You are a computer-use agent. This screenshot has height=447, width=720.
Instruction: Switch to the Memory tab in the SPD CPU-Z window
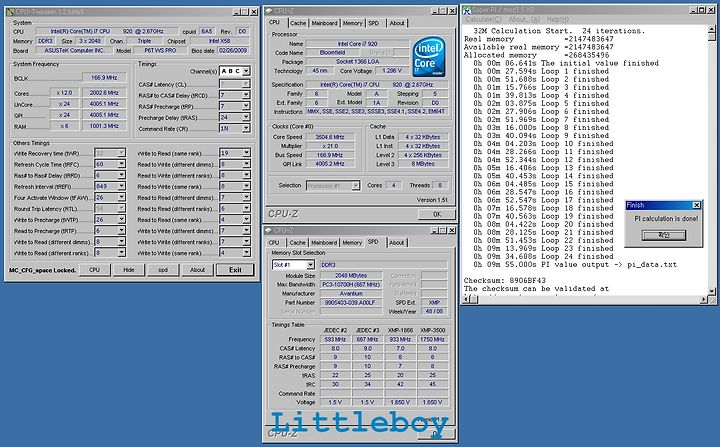pyautogui.click(x=352, y=243)
